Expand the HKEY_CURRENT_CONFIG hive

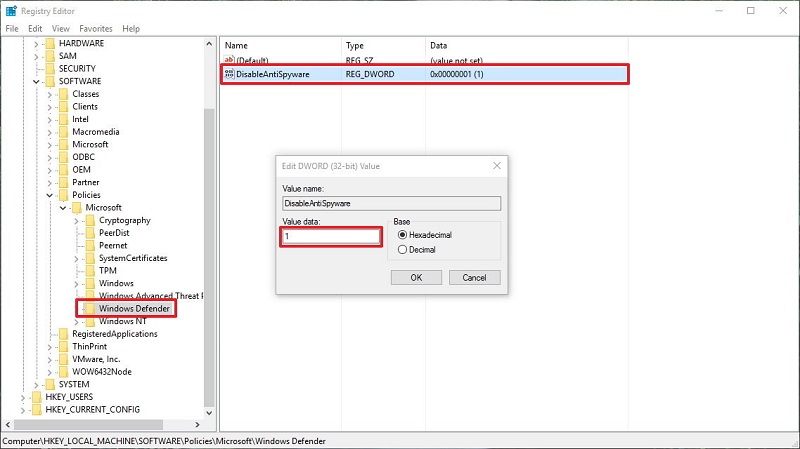pos(22,410)
